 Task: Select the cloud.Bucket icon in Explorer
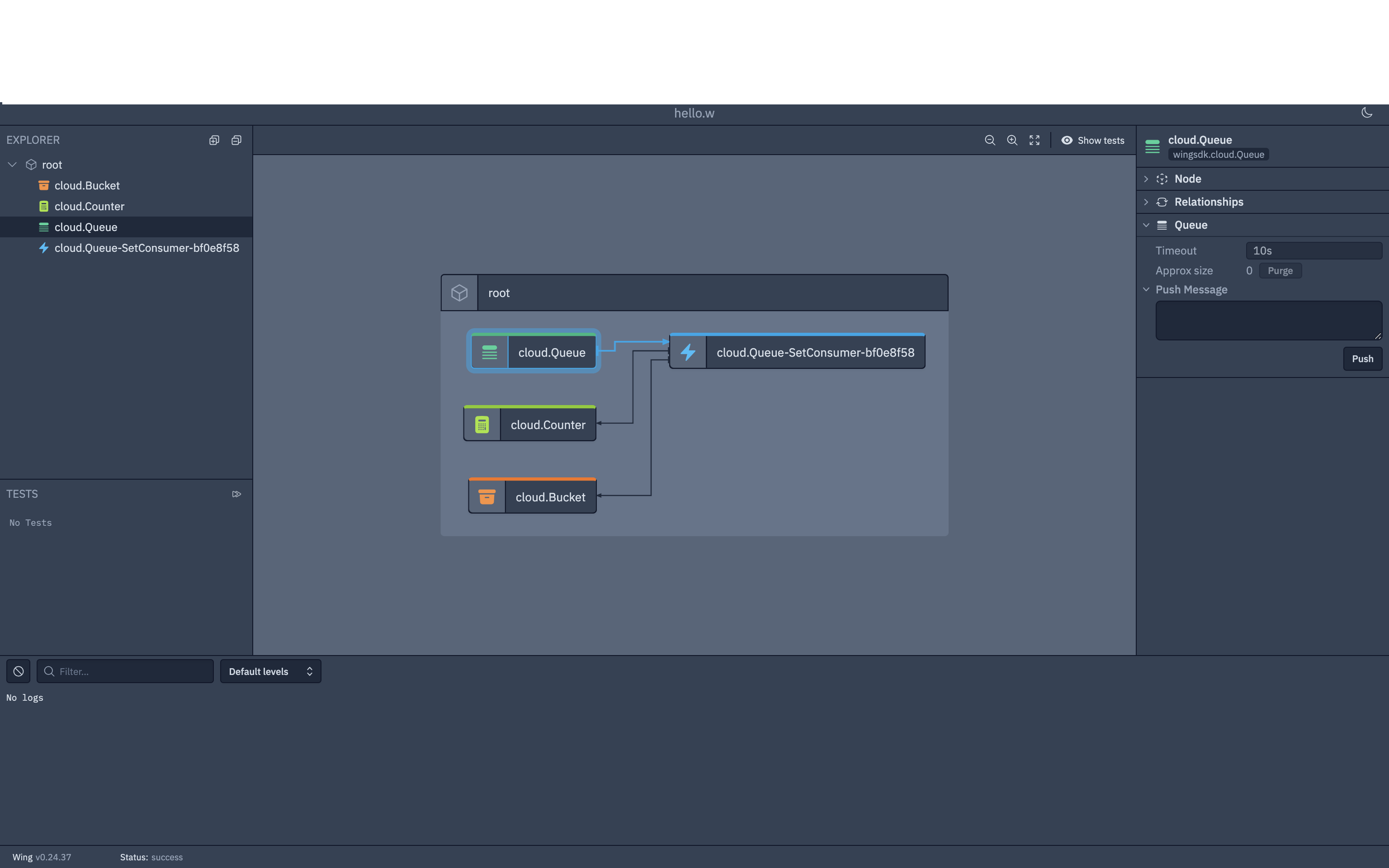point(44,185)
